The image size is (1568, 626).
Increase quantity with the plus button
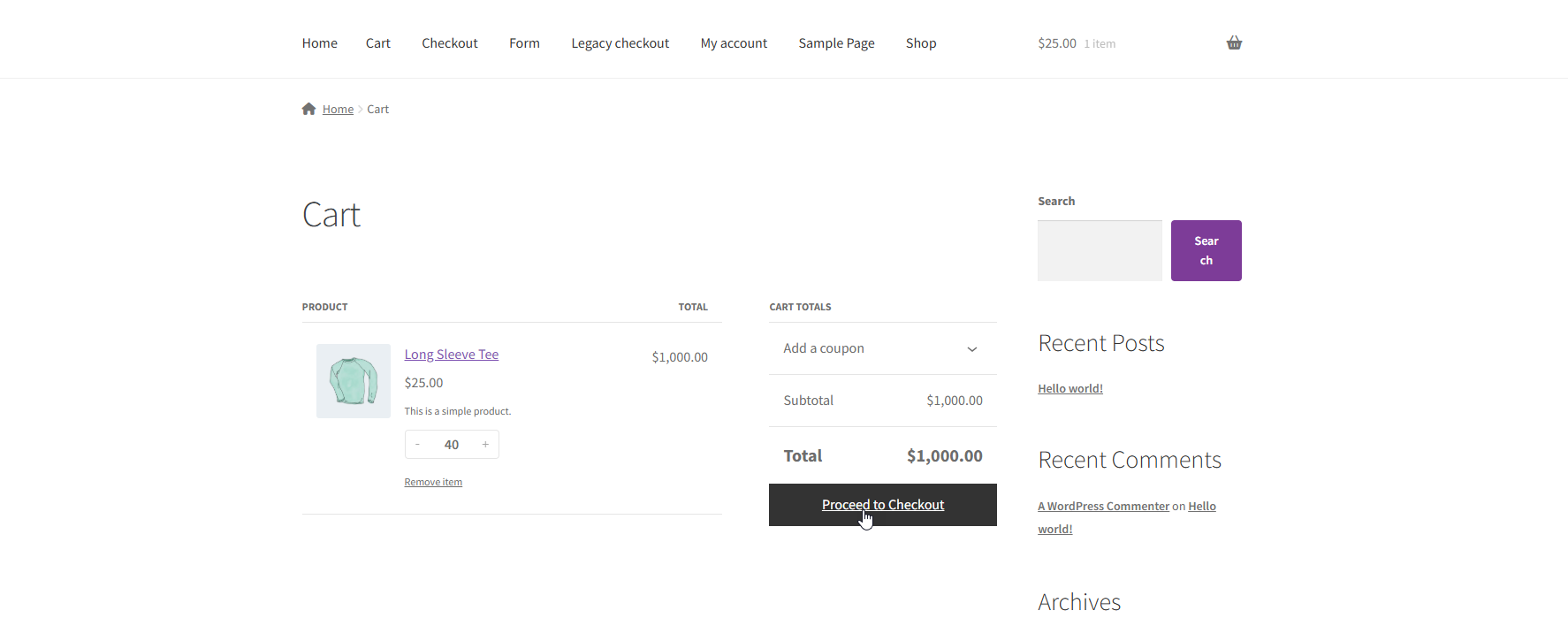tap(485, 445)
